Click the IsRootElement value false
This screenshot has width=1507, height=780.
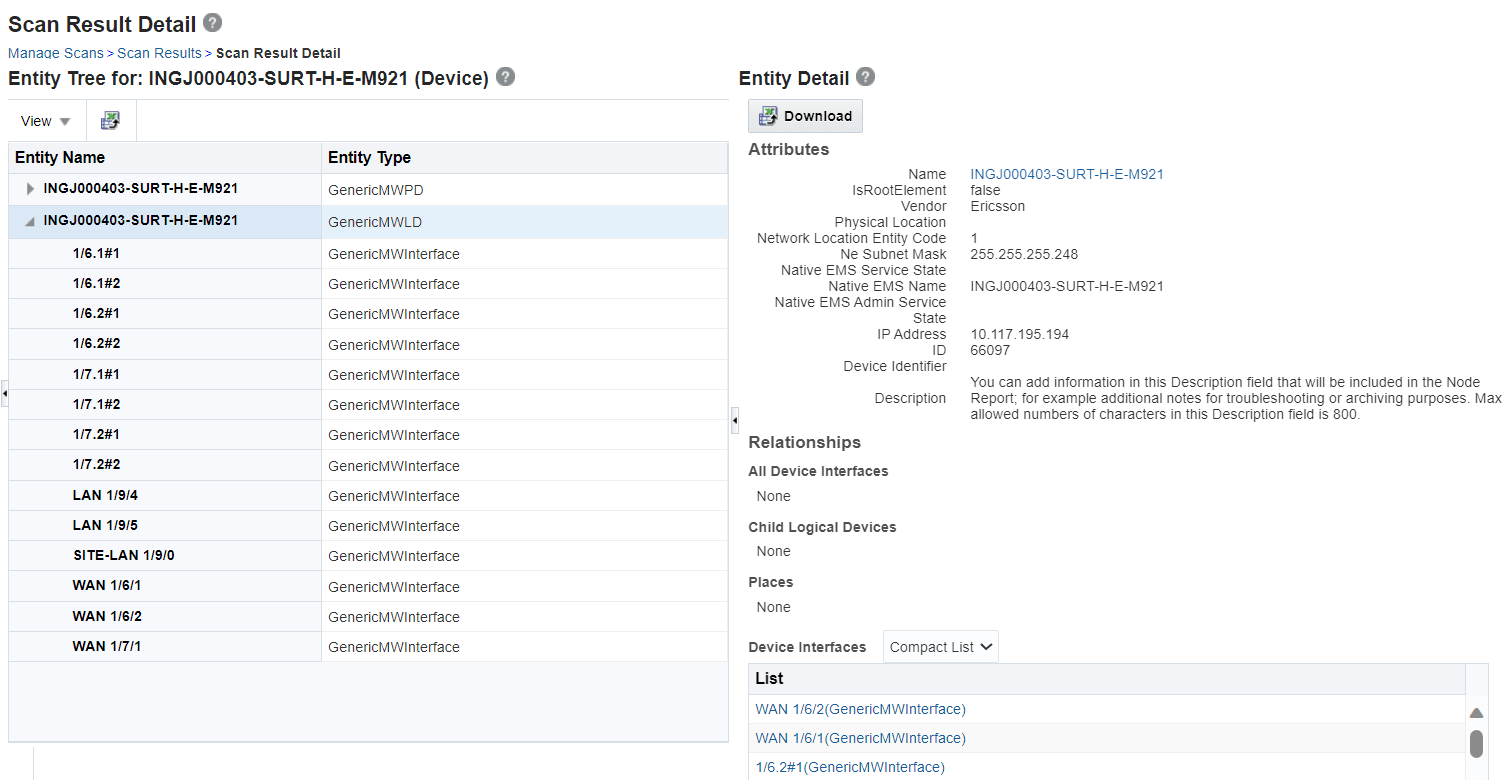[985, 190]
